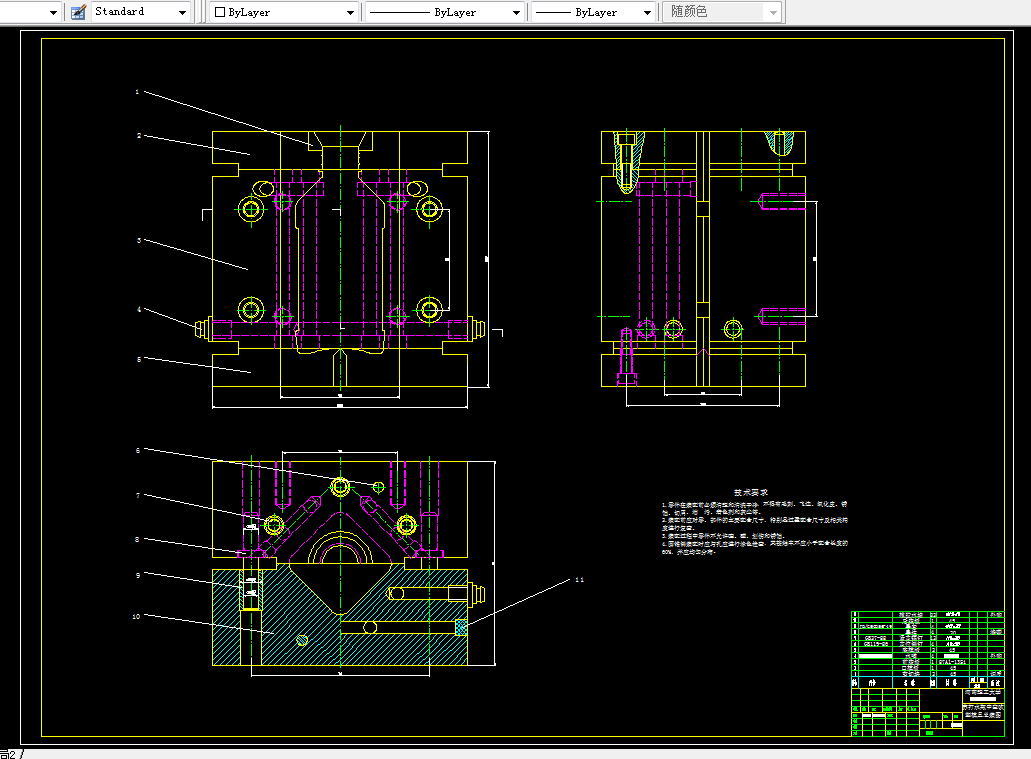Viewport: 1031px width, 759px height.
Task: Select balloon number 3 label
Action: (139, 240)
